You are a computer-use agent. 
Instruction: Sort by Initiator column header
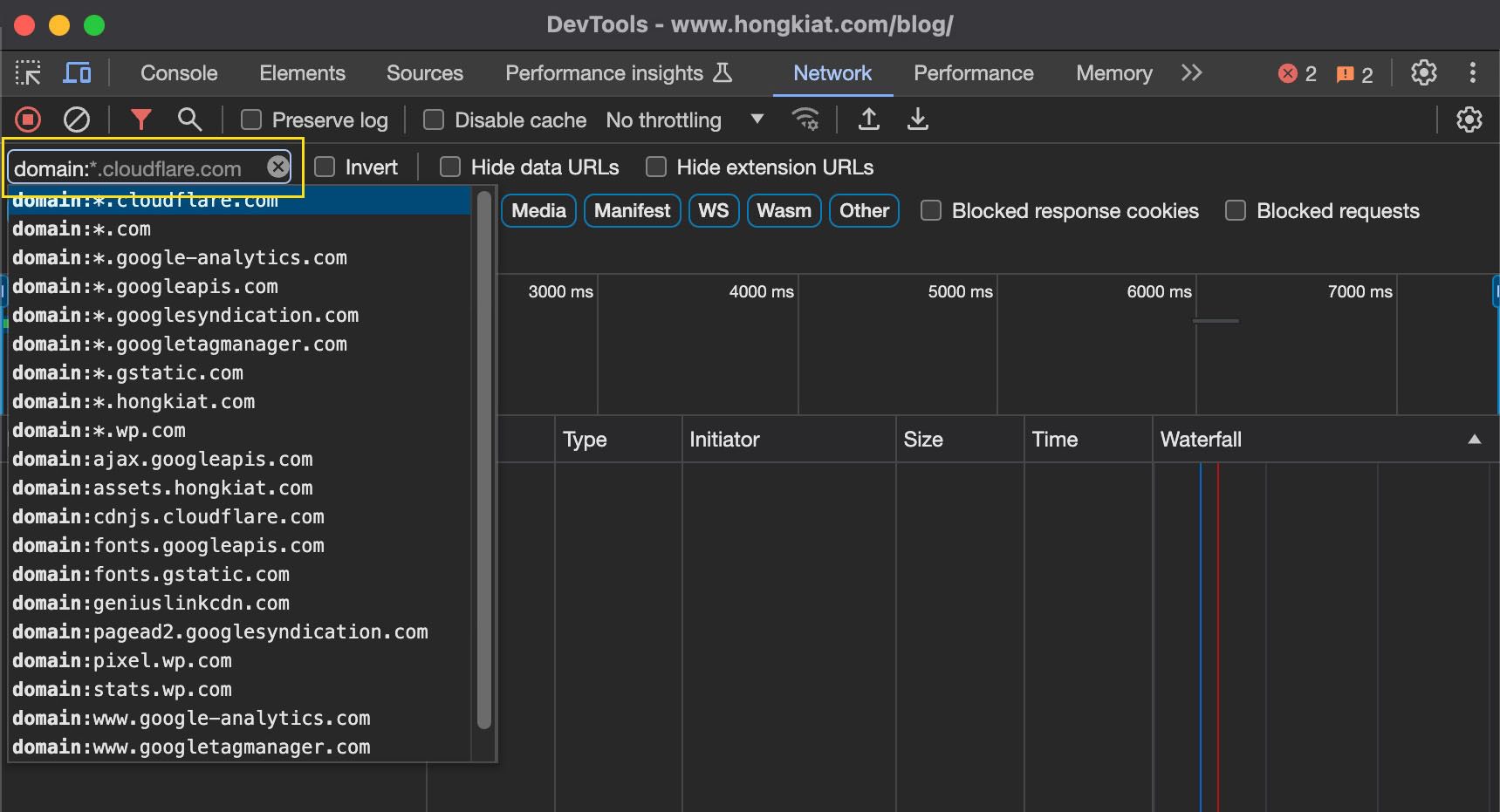[x=789, y=440]
